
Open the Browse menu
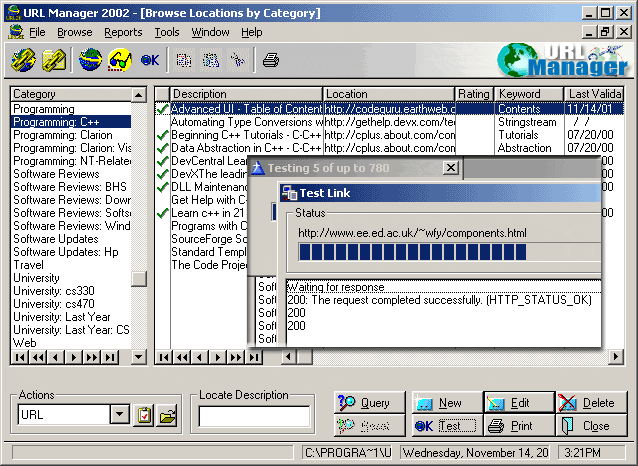(x=74, y=32)
